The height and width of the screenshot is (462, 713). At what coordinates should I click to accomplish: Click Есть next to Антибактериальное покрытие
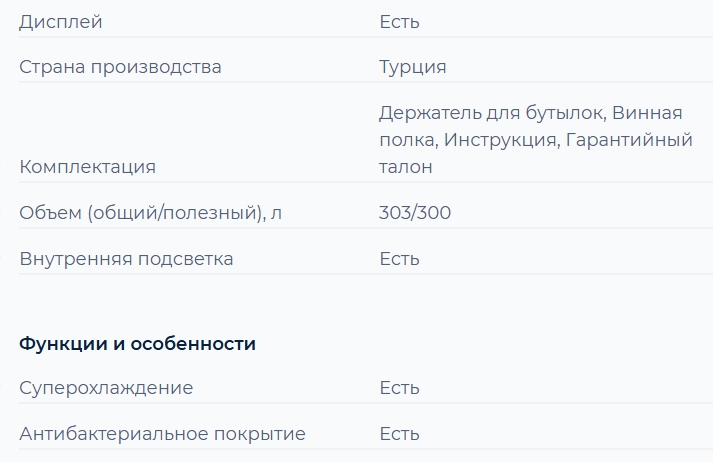(x=399, y=434)
